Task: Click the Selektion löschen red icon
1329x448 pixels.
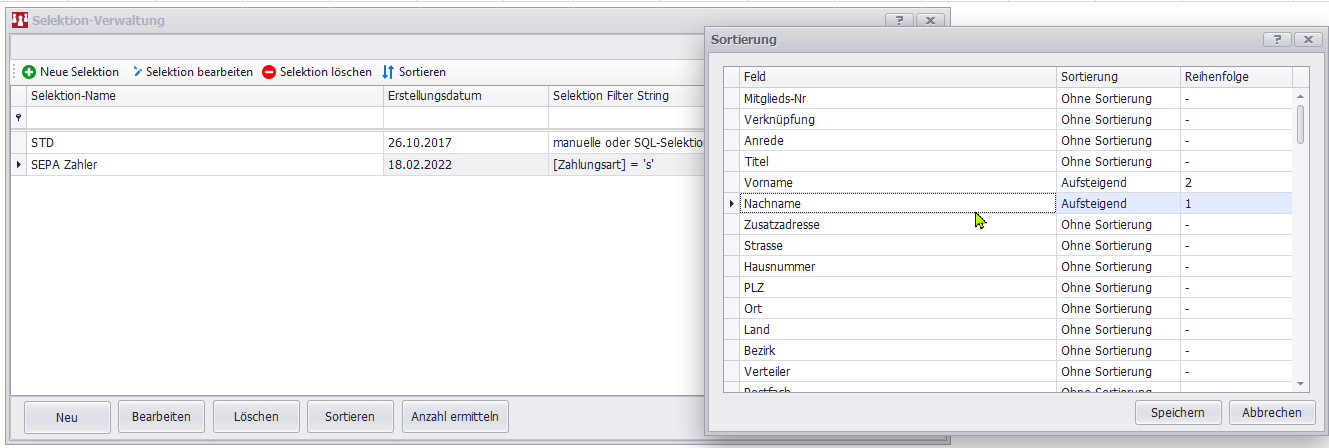Action: click(269, 72)
